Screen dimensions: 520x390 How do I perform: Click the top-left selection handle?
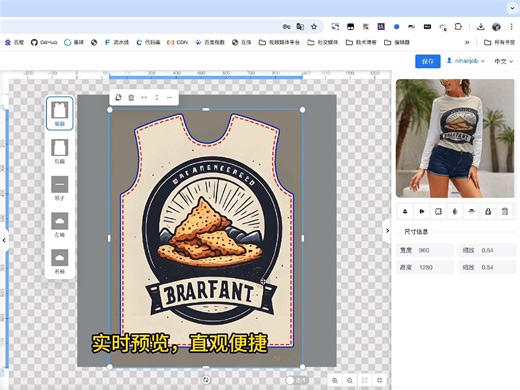(x=110, y=110)
